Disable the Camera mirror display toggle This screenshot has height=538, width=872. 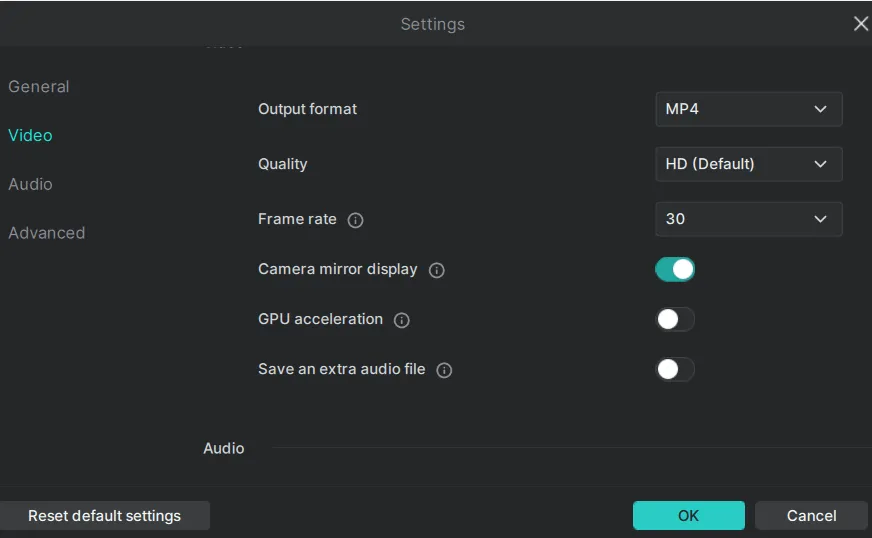pyautogui.click(x=675, y=269)
